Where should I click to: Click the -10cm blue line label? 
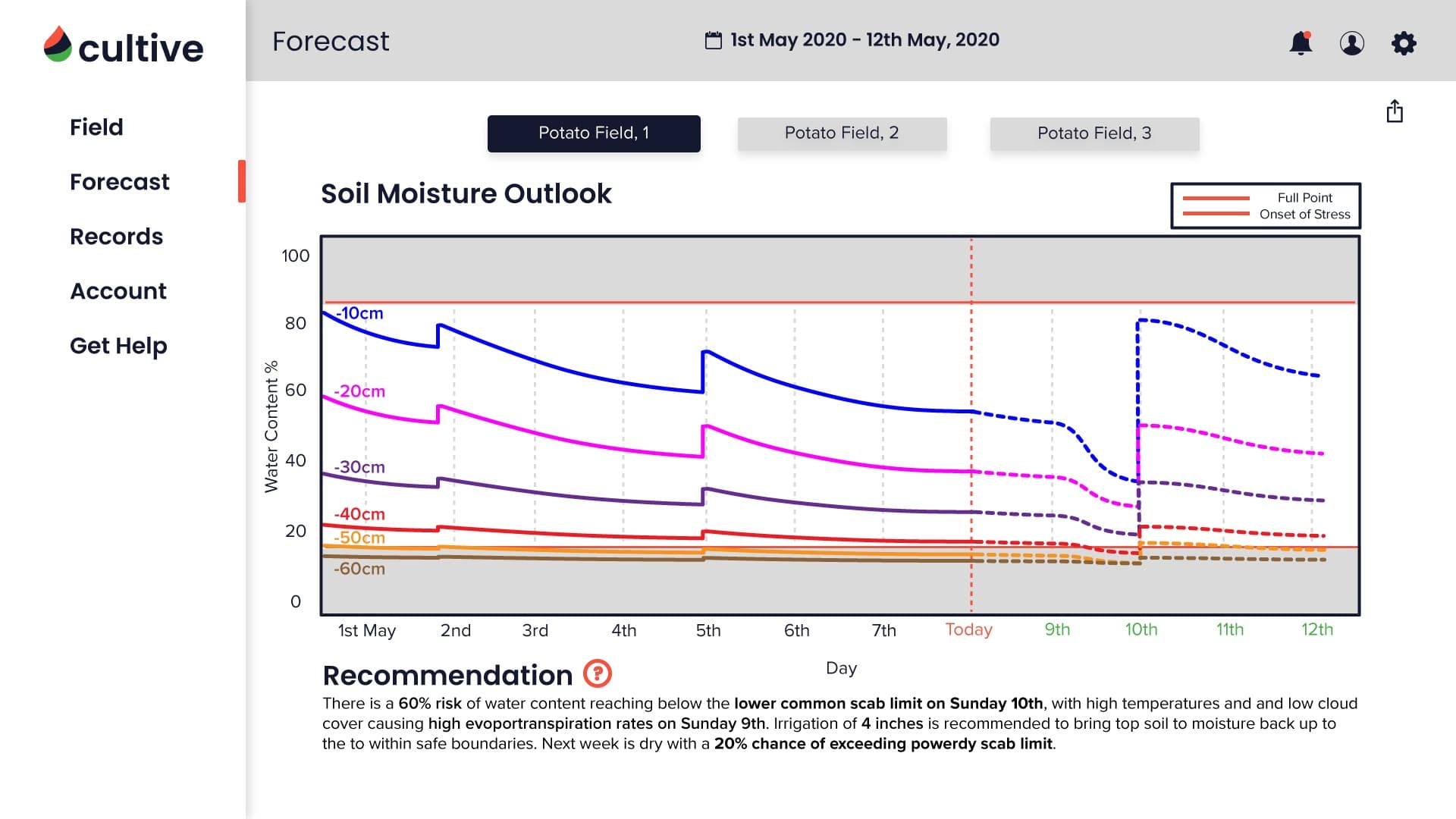[359, 313]
